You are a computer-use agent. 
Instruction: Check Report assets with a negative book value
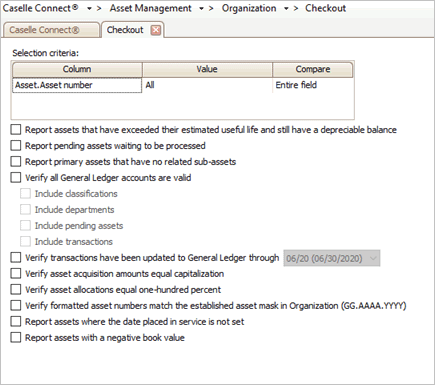pos(16,338)
